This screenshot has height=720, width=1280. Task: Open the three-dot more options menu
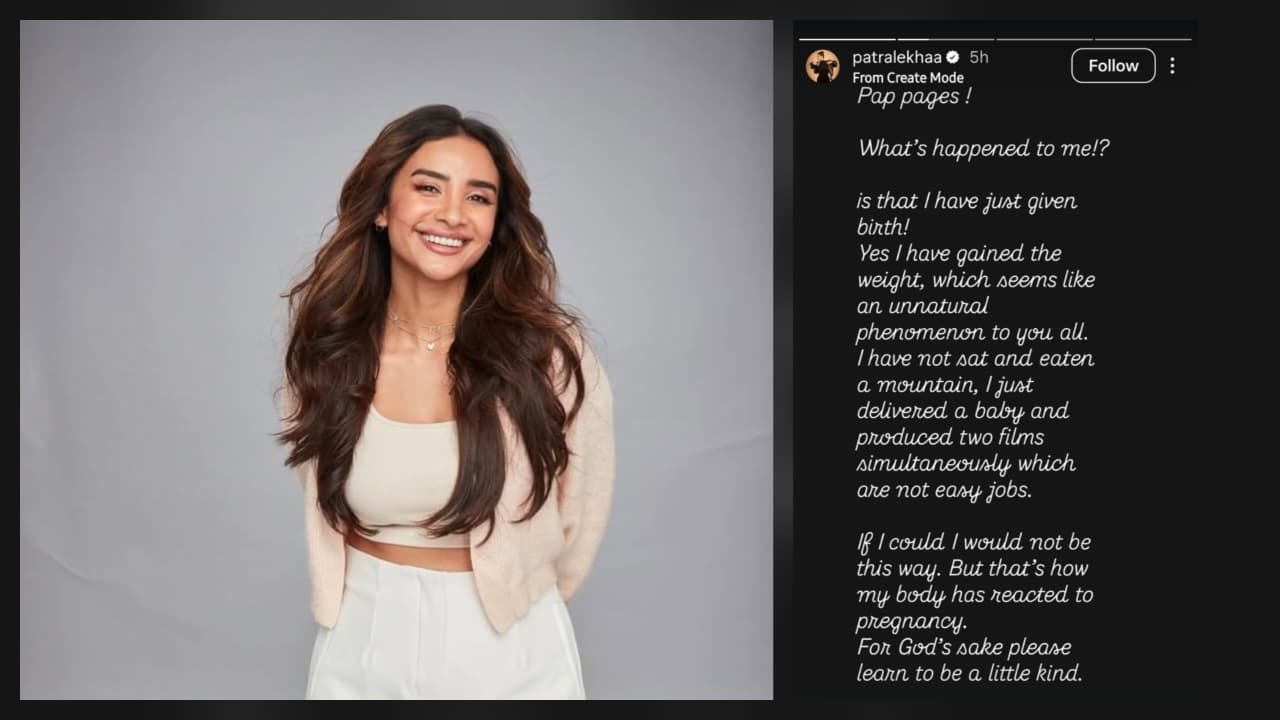tap(1172, 66)
